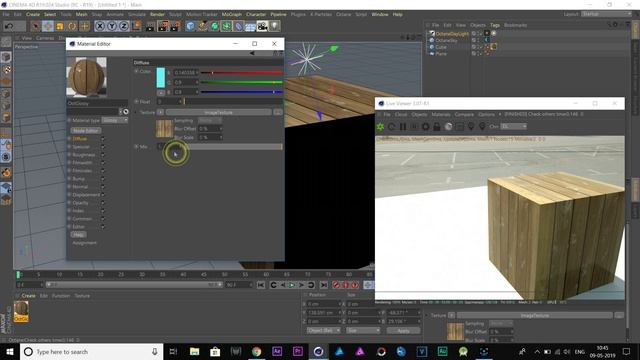The image size is (640, 360).
Task: Click the timeline Play button
Action: (x=292, y=285)
